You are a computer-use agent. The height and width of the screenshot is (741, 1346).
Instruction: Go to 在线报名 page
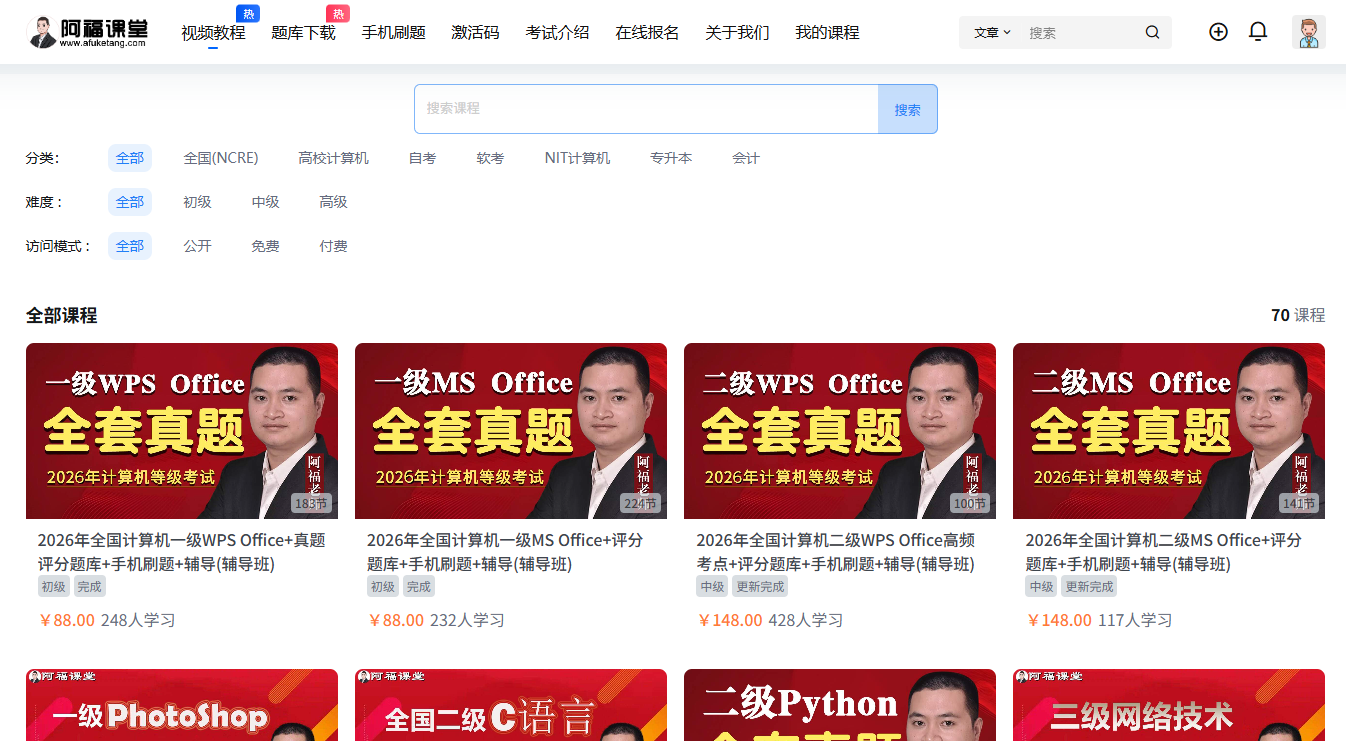(647, 32)
